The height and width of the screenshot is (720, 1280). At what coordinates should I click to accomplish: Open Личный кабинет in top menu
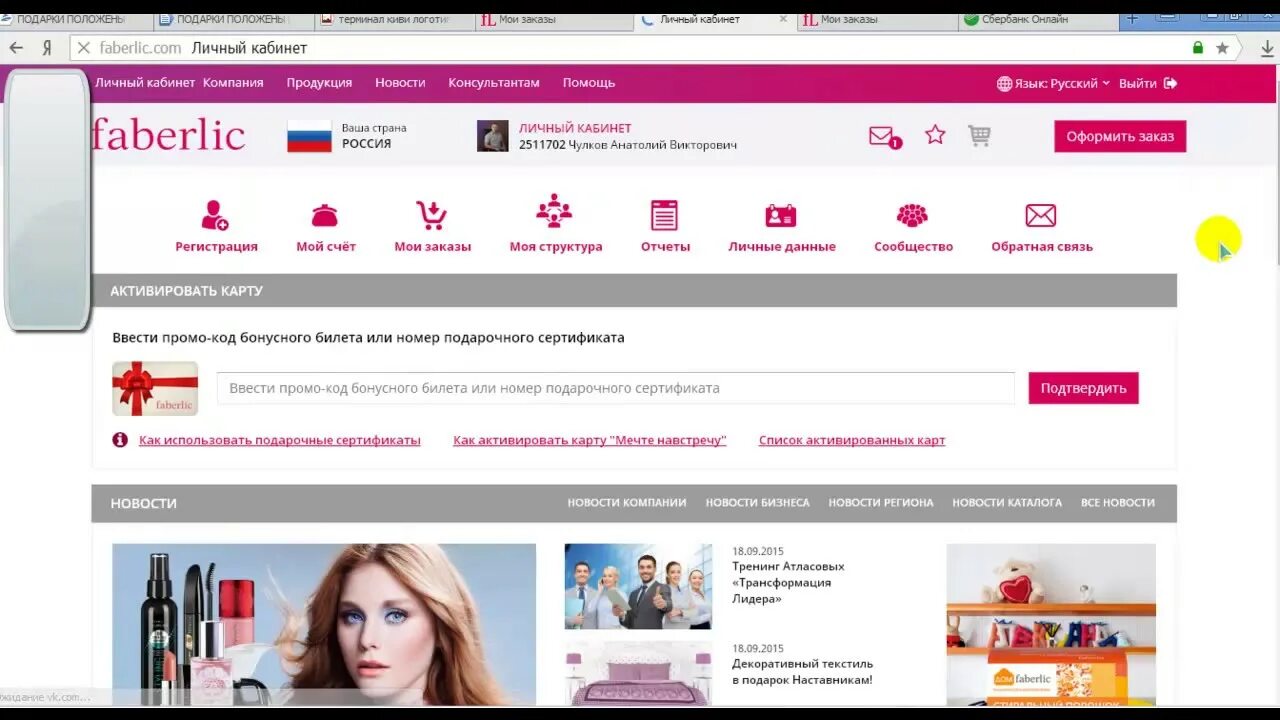(x=145, y=83)
